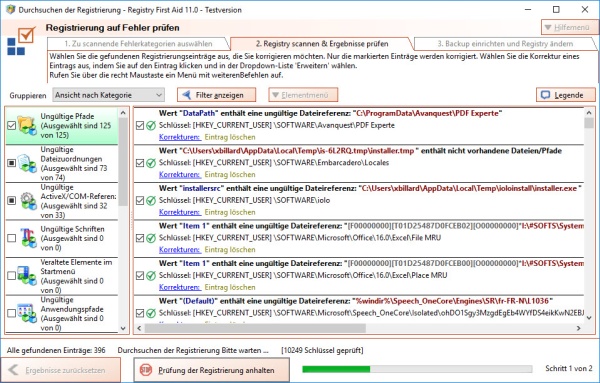The height and width of the screenshot is (383, 600).
Task: Open Korrekturen dropdown for PDF Experte entry
Action: point(179,137)
